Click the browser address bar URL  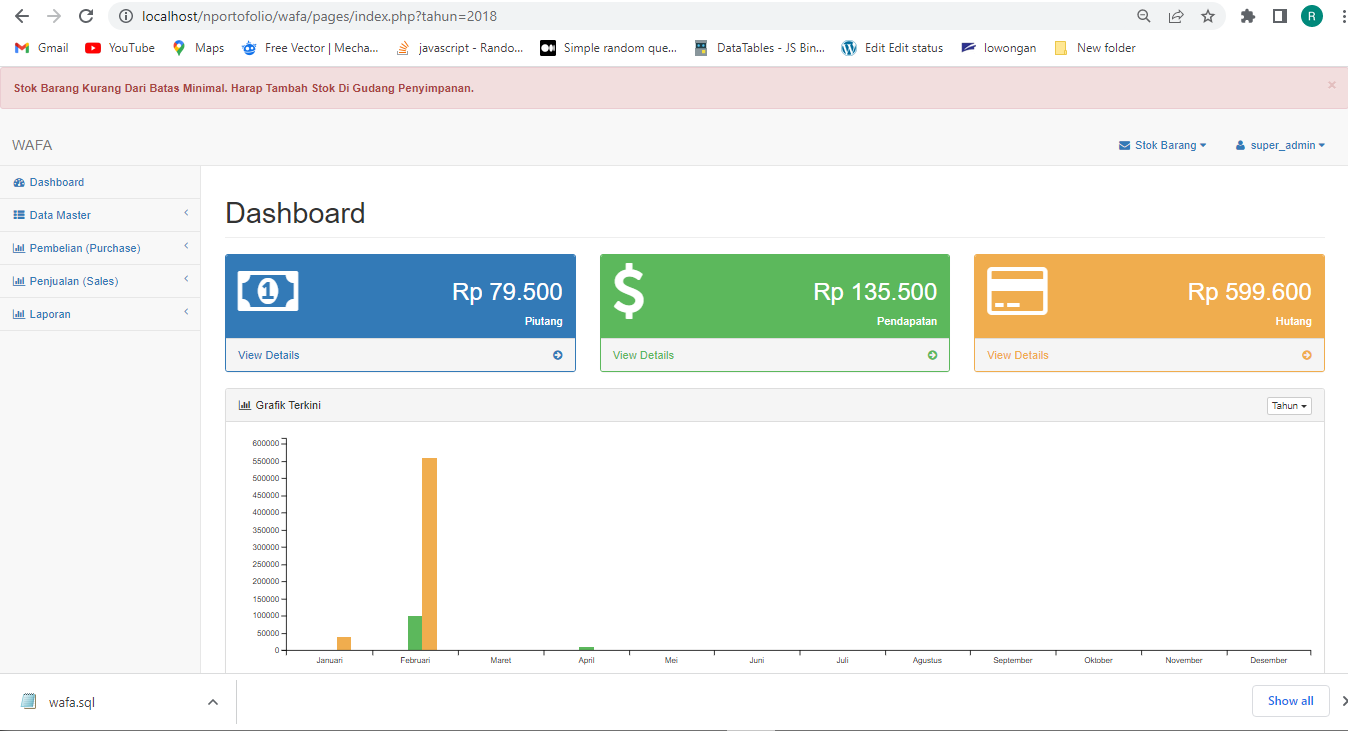[x=320, y=16]
